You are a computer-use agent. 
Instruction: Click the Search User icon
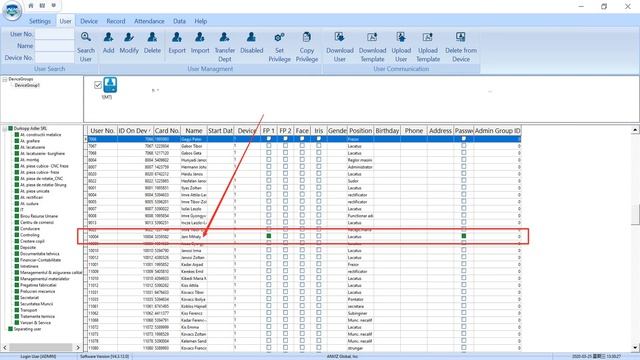pos(86,37)
